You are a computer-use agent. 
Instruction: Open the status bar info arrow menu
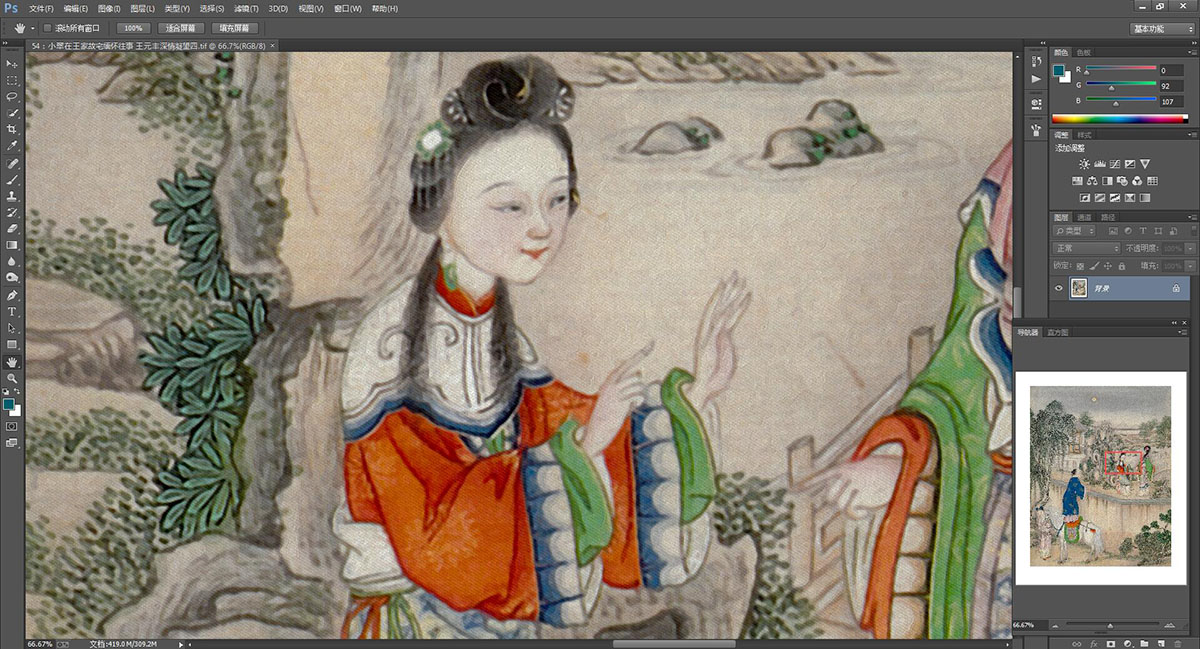coord(180,644)
